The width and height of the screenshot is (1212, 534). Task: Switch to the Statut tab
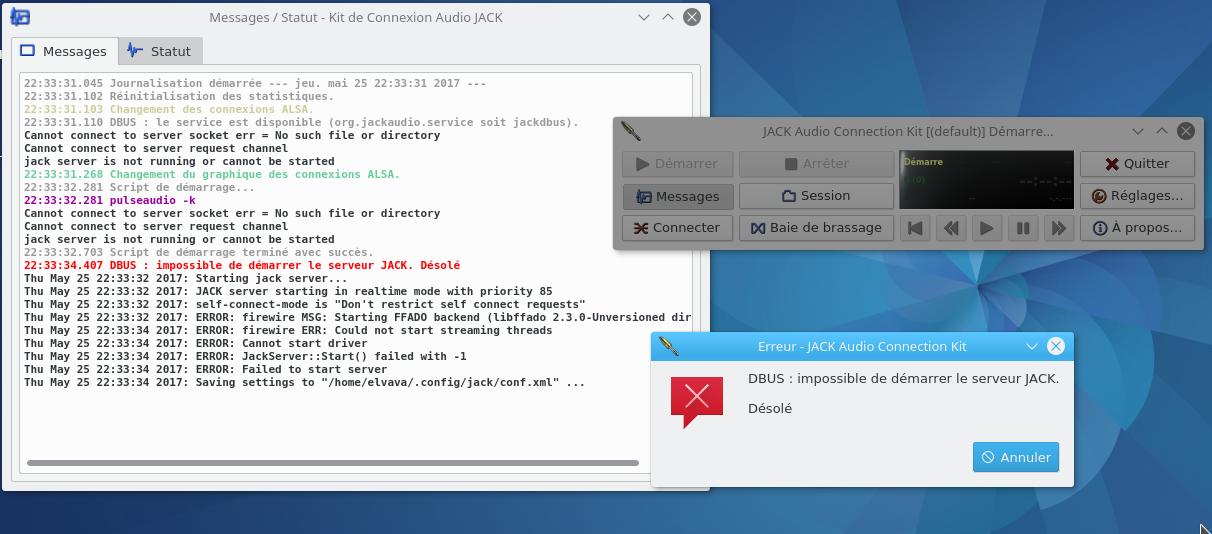tap(160, 51)
